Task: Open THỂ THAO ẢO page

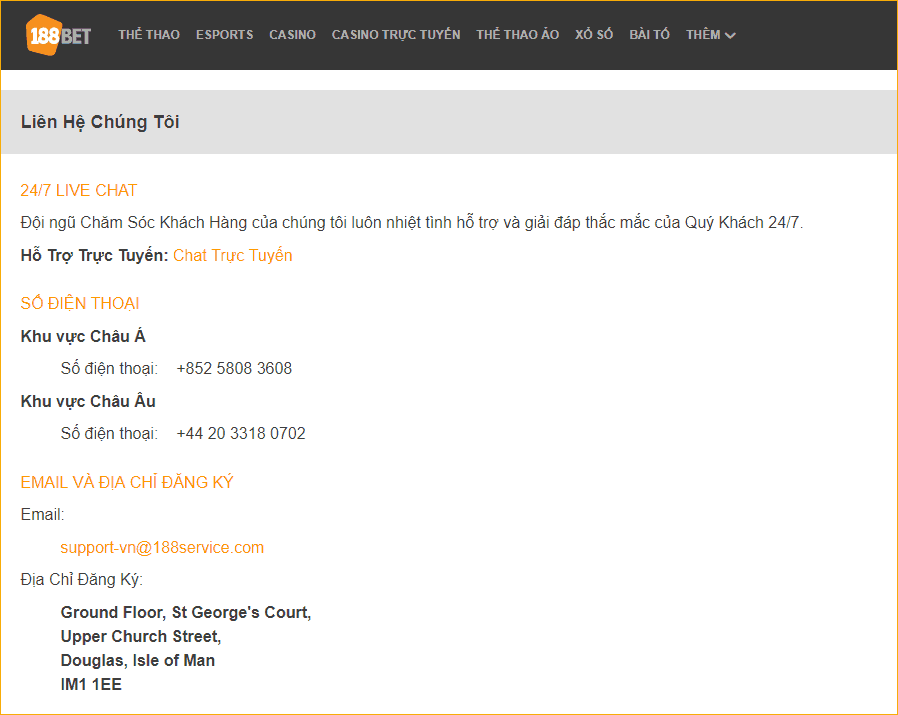Action: (x=518, y=34)
